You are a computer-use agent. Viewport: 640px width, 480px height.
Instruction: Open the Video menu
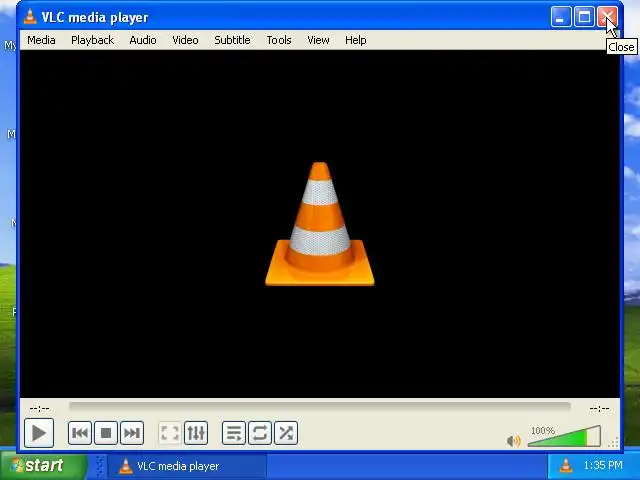185,40
